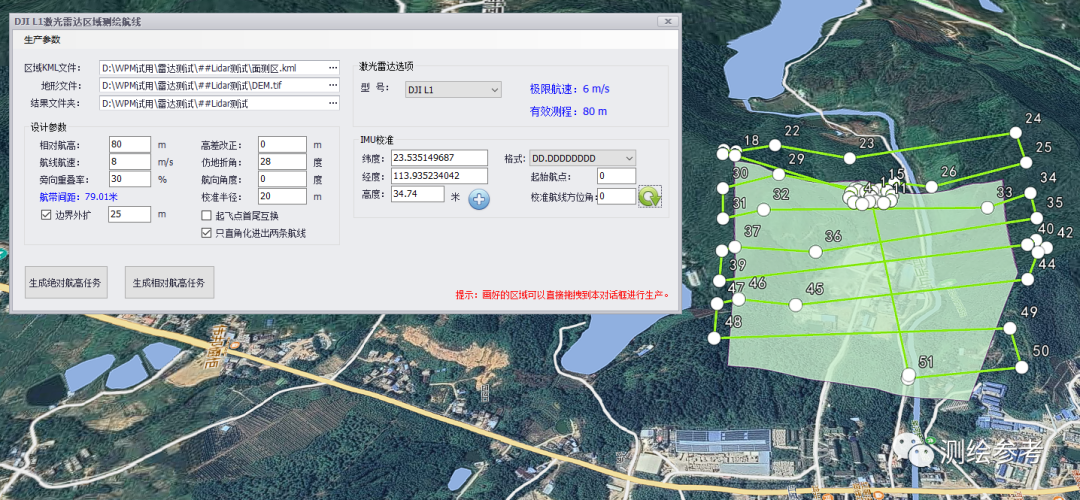Enable the 起飞点首尾互换 checkbox
Image resolution: width=1080 pixels, height=500 pixels.
pyautogui.click(x=206, y=216)
